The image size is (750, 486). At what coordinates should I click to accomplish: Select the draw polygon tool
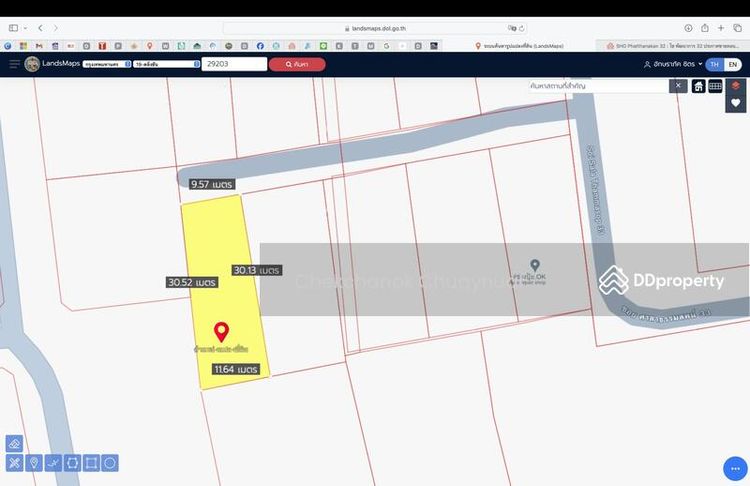point(72,463)
